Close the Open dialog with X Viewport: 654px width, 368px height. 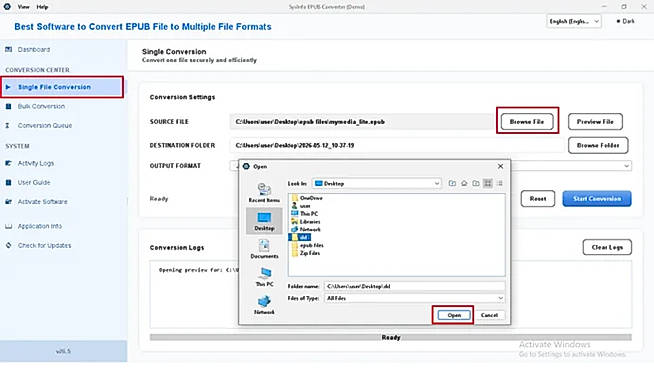[501, 166]
